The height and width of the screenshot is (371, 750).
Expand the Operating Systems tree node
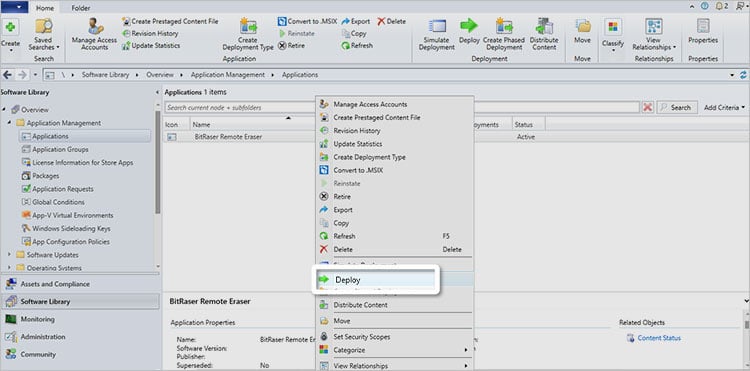pyautogui.click(x=9, y=268)
